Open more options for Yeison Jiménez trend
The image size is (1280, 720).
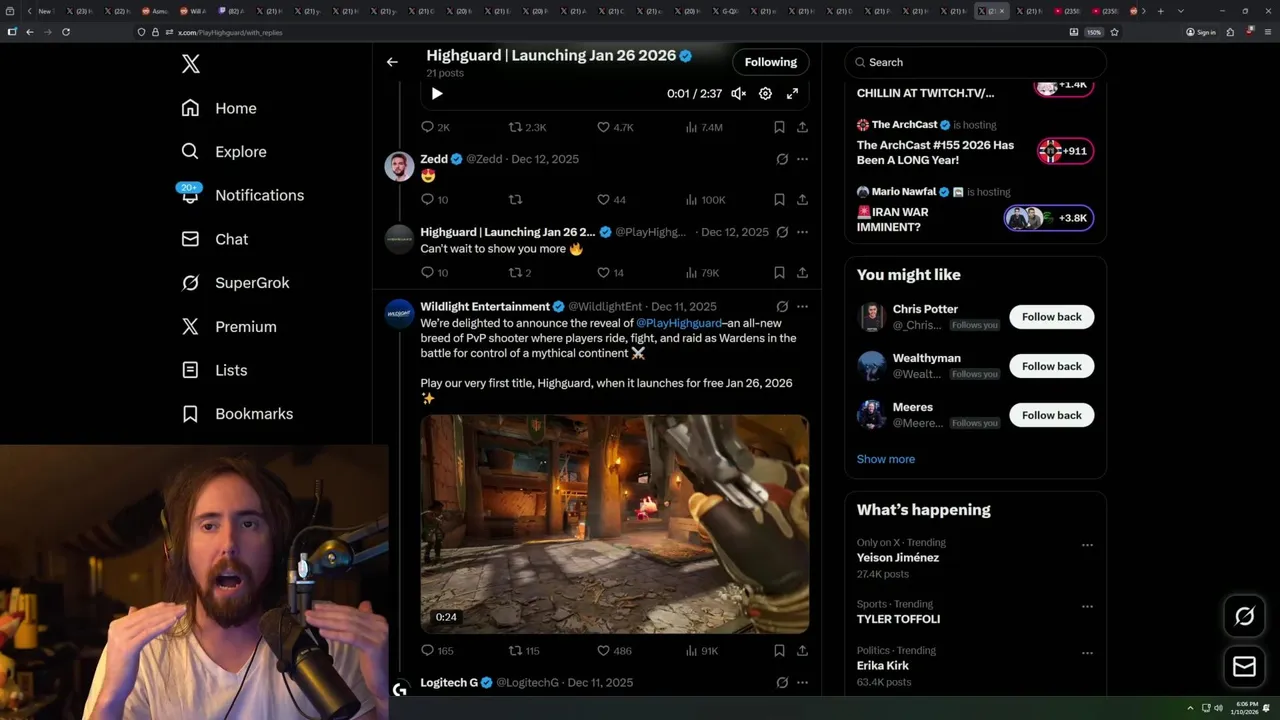pyautogui.click(x=1087, y=545)
